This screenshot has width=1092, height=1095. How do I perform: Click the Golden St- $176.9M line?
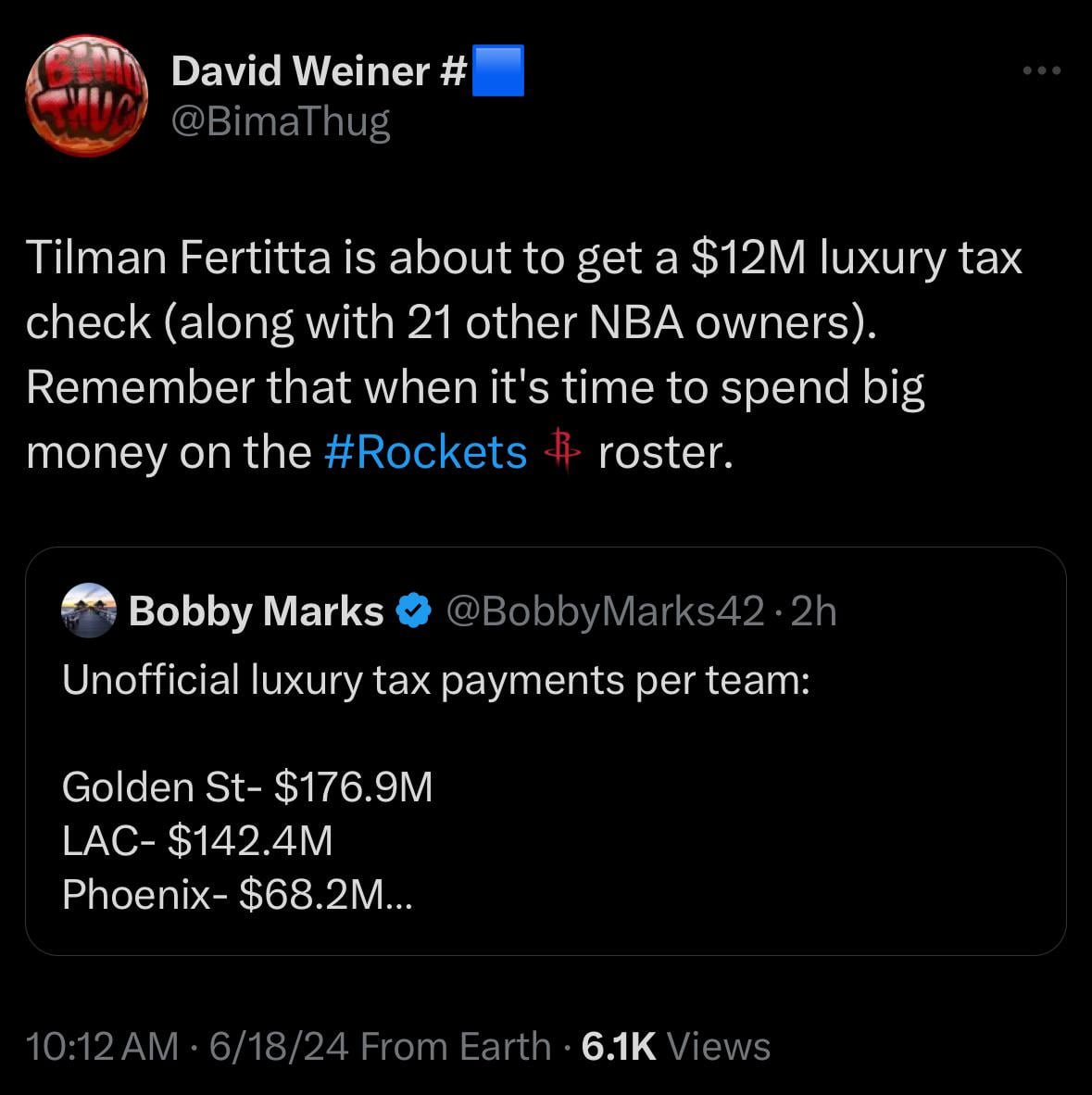(247, 787)
